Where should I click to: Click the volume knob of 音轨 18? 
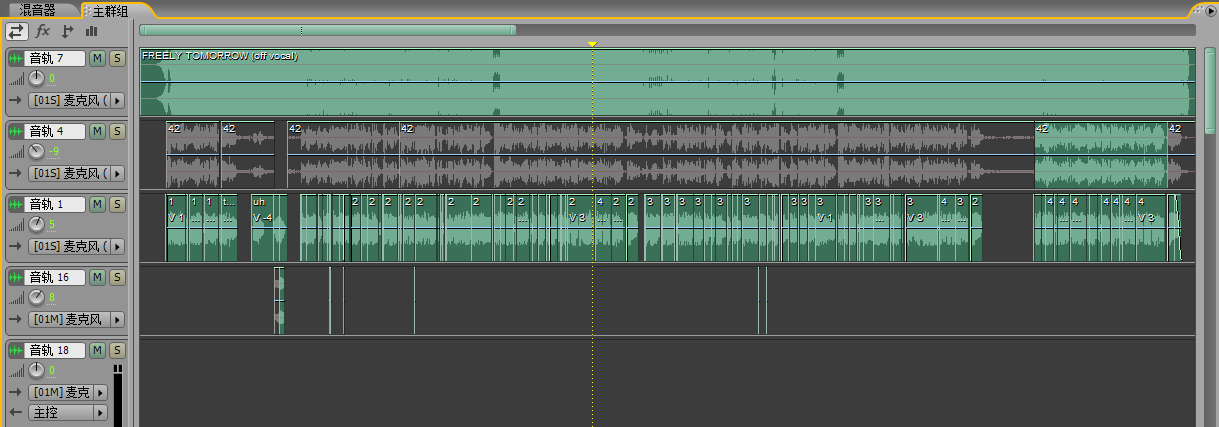tap(37, 370)
